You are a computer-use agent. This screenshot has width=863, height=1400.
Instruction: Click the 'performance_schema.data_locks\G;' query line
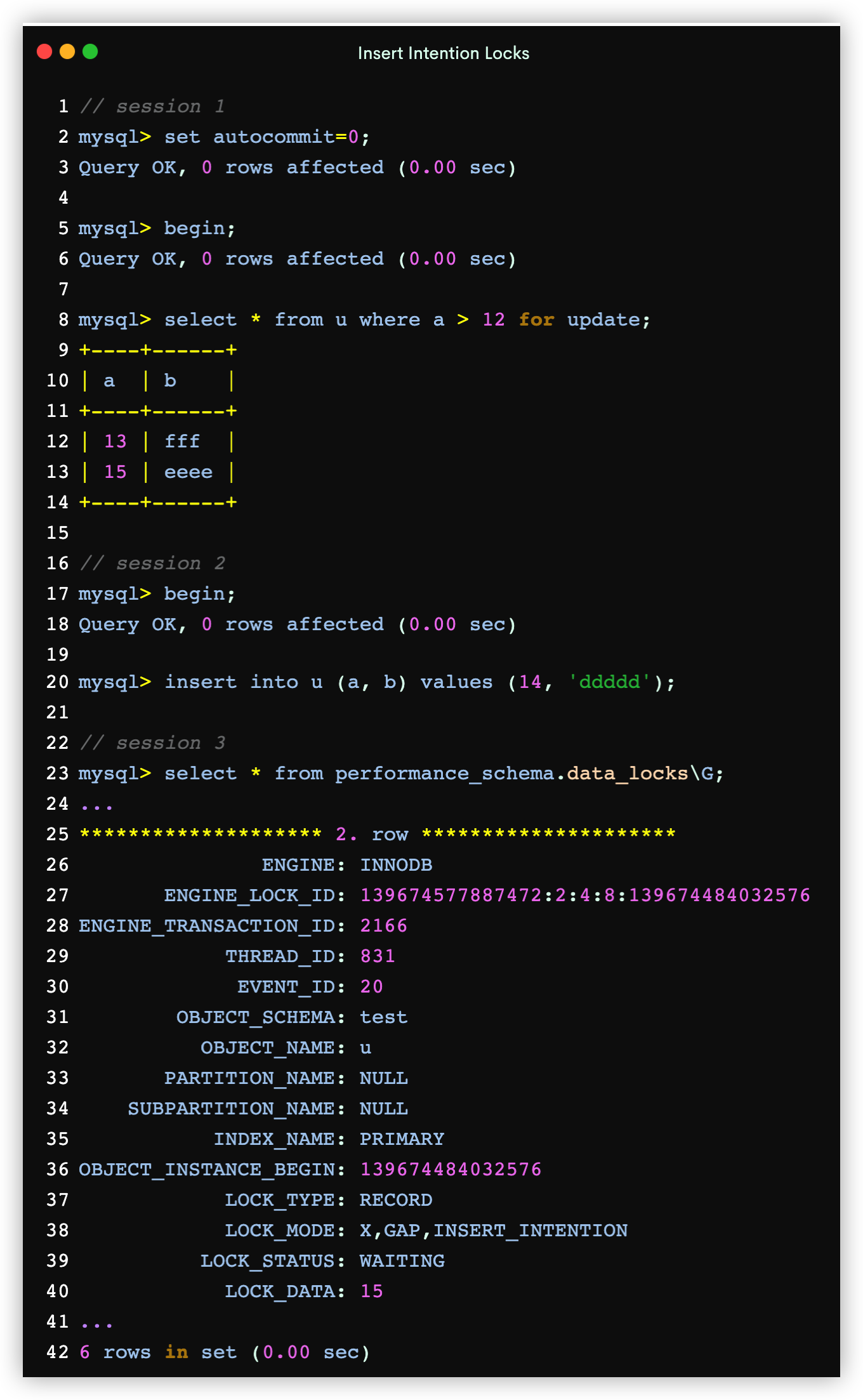pos(401,773)
